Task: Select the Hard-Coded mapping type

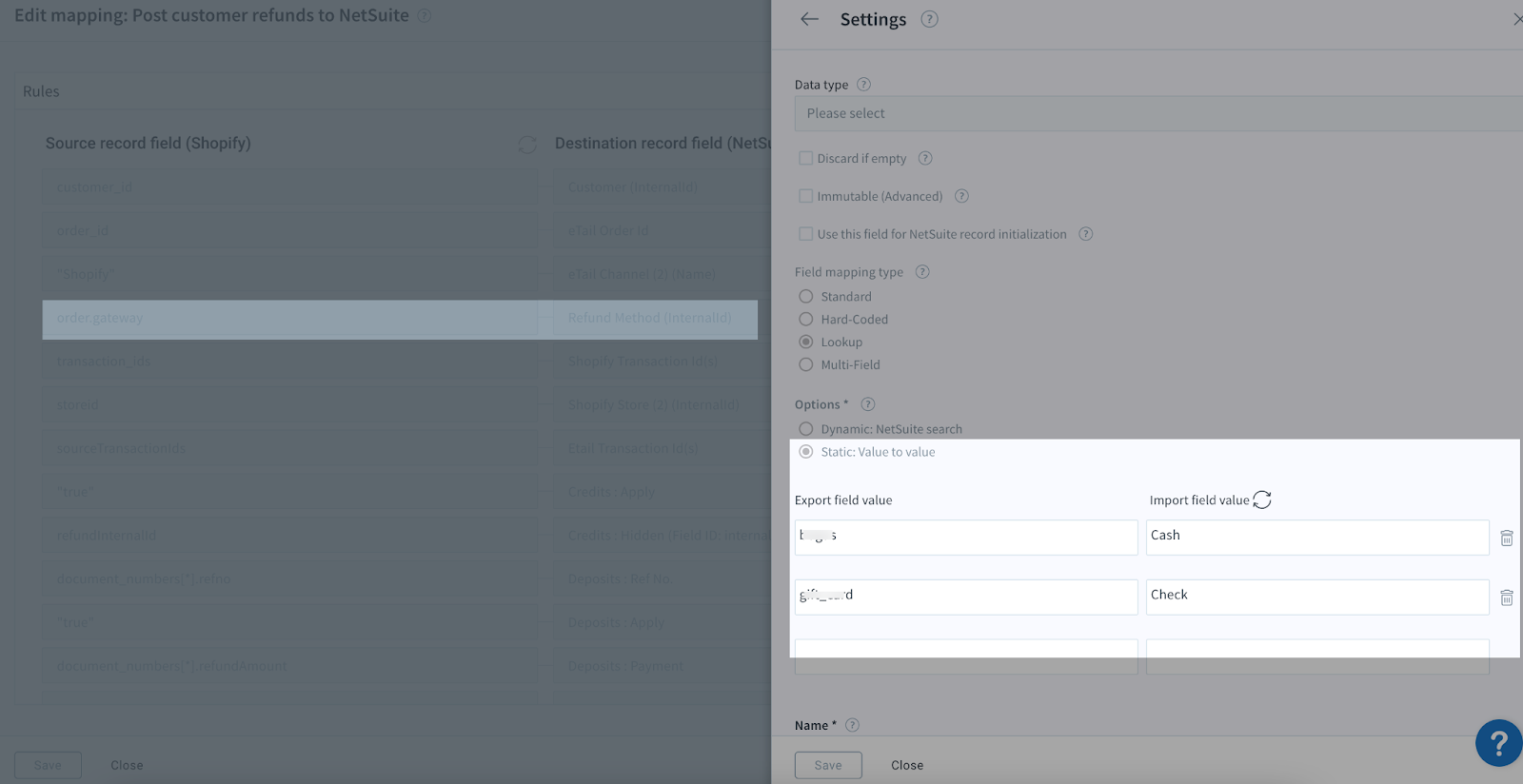Action: pos(805,320)
